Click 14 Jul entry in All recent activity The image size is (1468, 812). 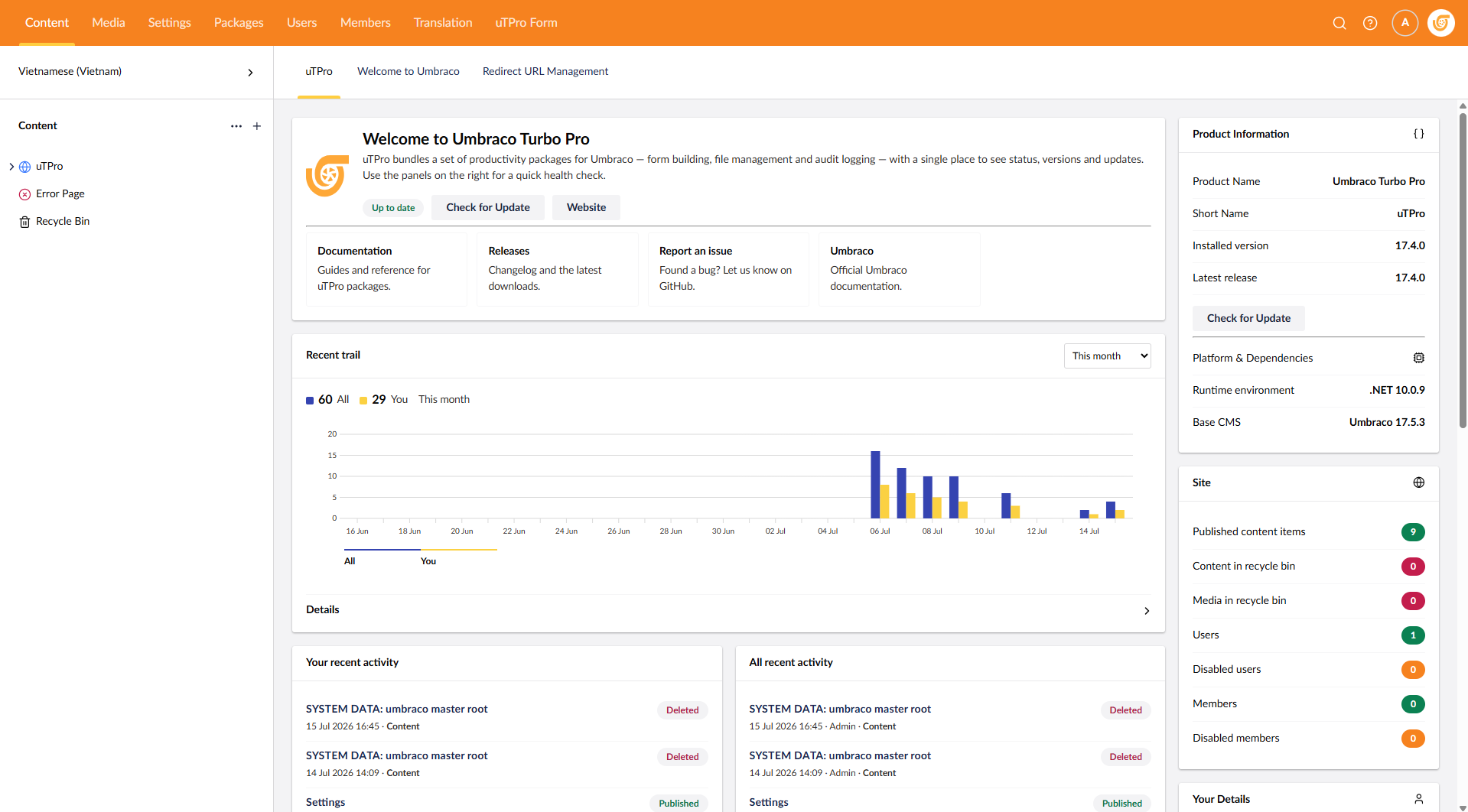point(950,764)
